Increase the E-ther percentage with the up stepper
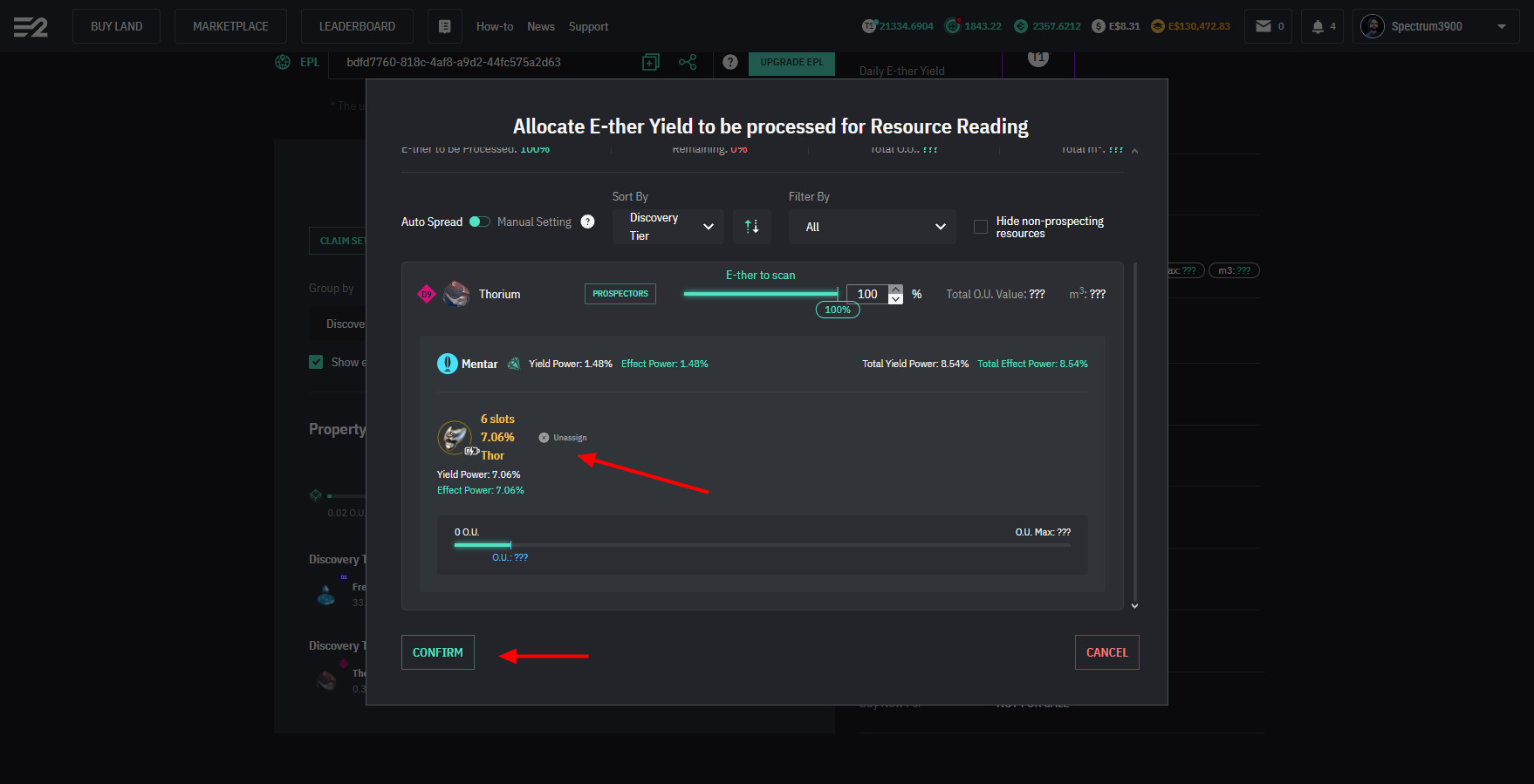This screenshot has width=1534, height=784. [x=896, y=289]
